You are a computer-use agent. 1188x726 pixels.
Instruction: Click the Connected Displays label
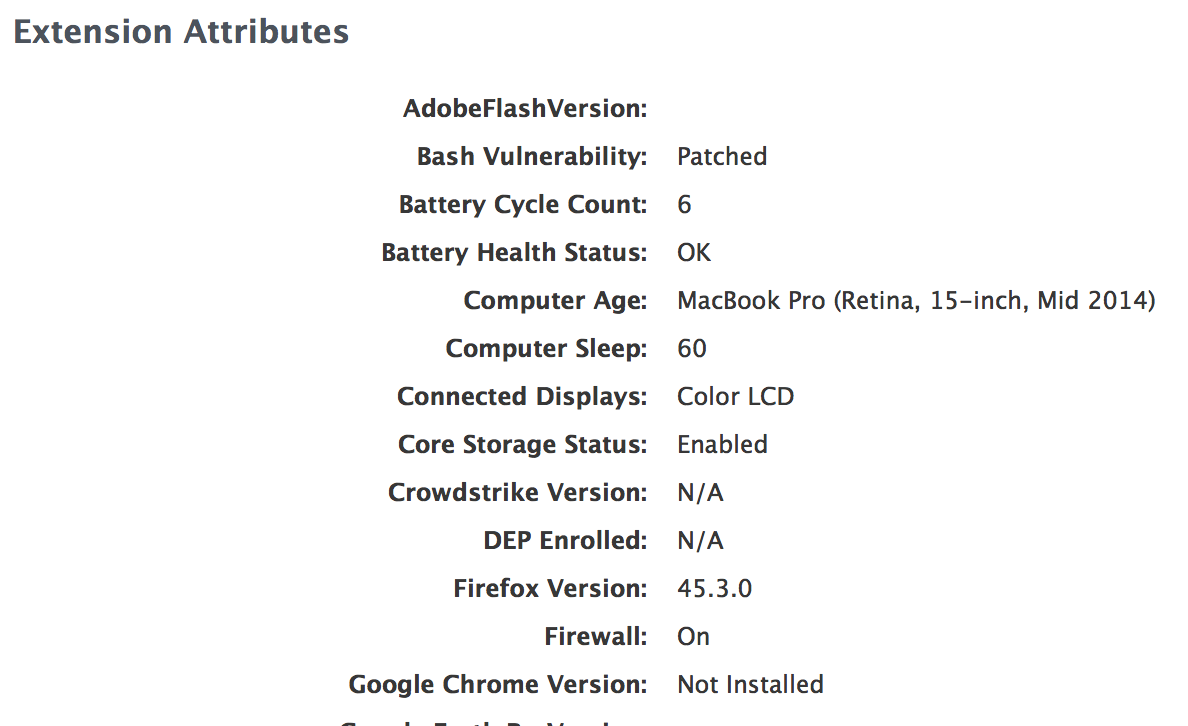(x=522, y=396)
